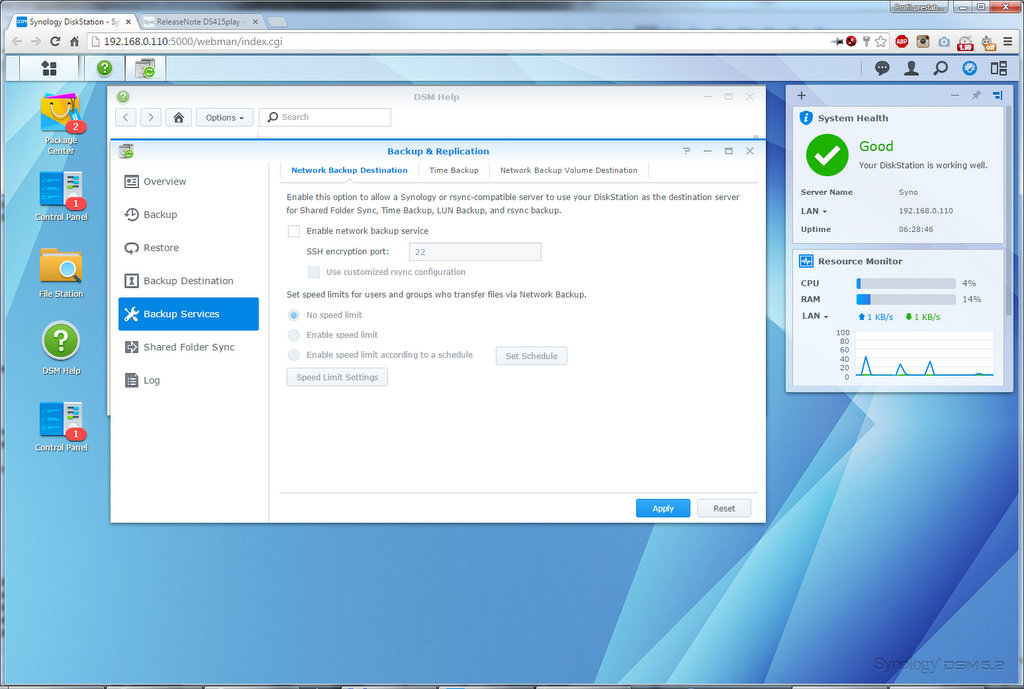The height and width of the screenshot is (689, 1024).
Task: Open Shared Folder Sync in the sidebar
Action: (188, 347)
